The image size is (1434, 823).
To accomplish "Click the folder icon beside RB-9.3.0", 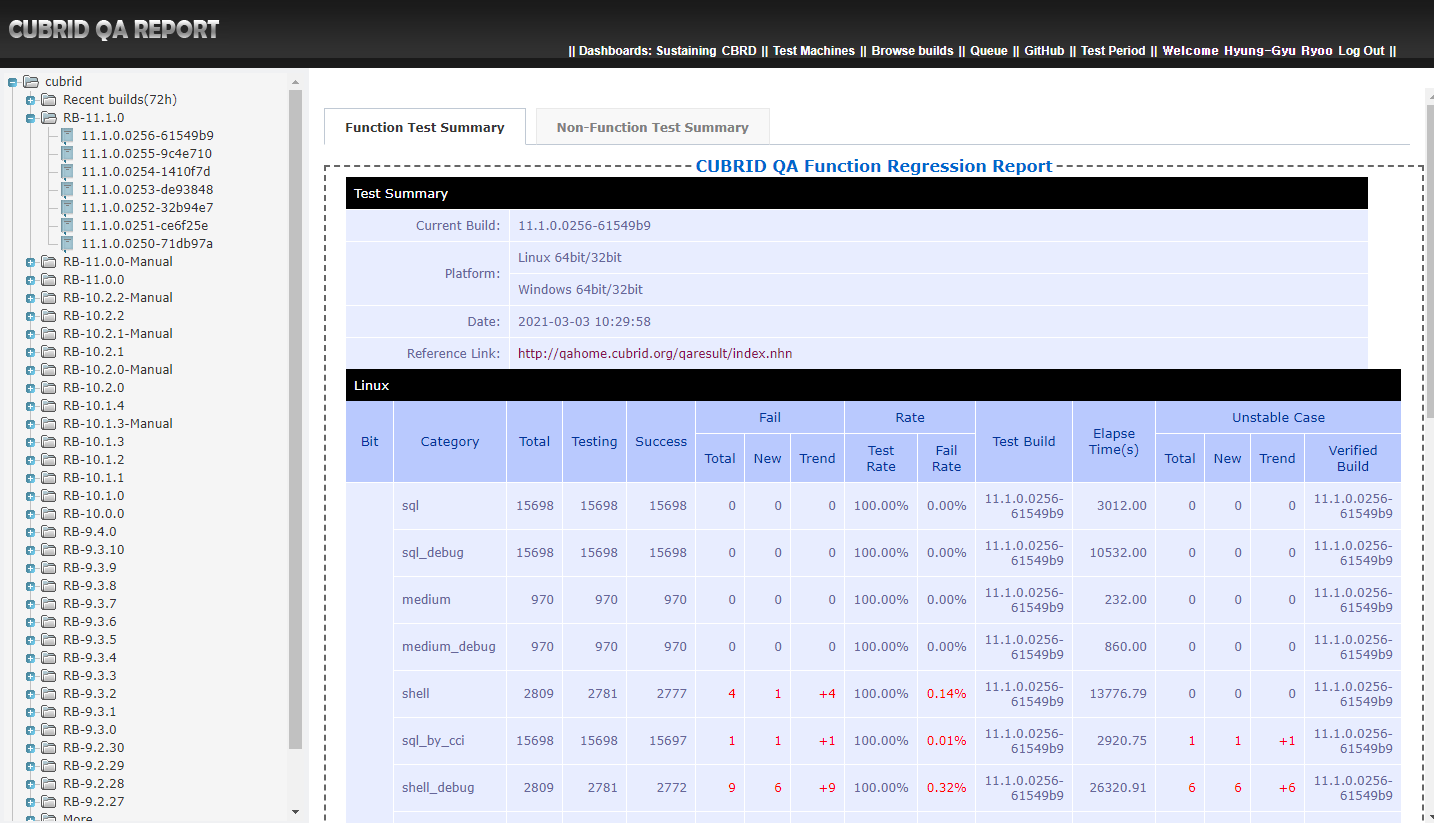I will pos(48,730).
